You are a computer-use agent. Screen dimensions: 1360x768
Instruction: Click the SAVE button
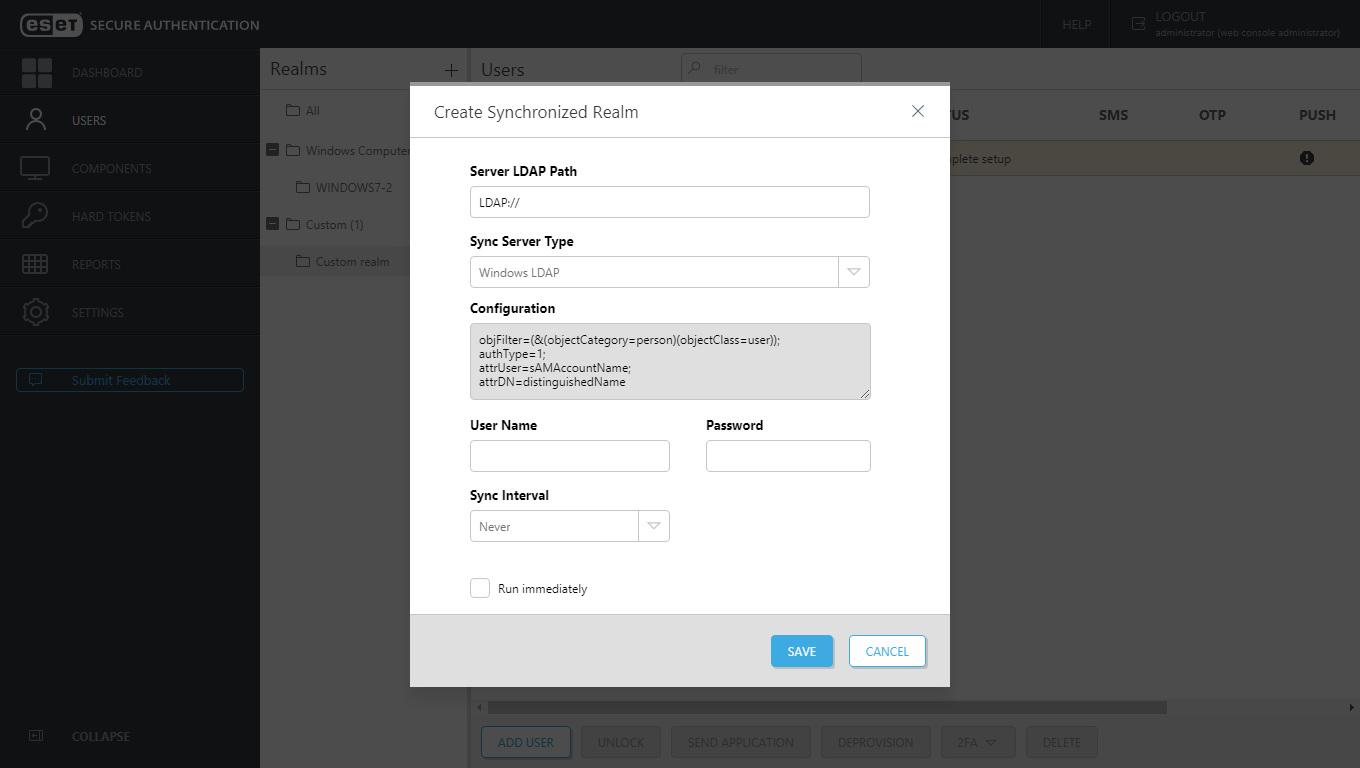pos(801,651)
